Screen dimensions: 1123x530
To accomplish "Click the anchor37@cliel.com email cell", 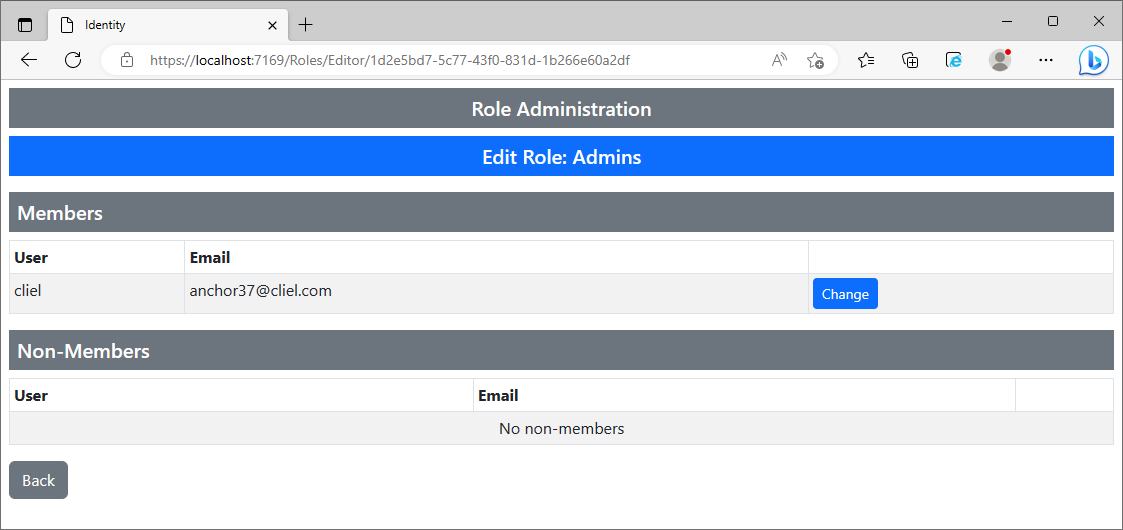I will 496,294.
